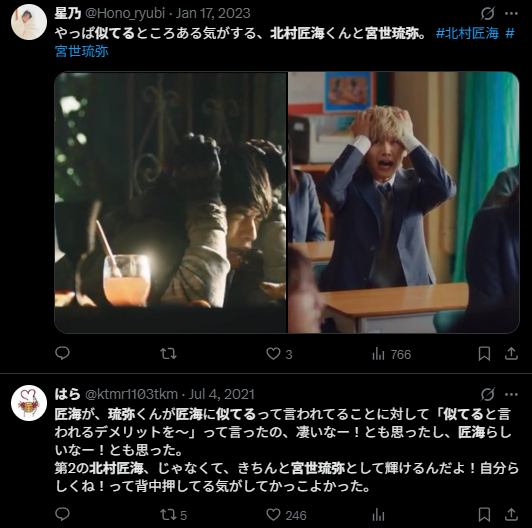532x528 pixels.
Task: Reply to the 星乃 tweet
Action: tap(62, 353)
